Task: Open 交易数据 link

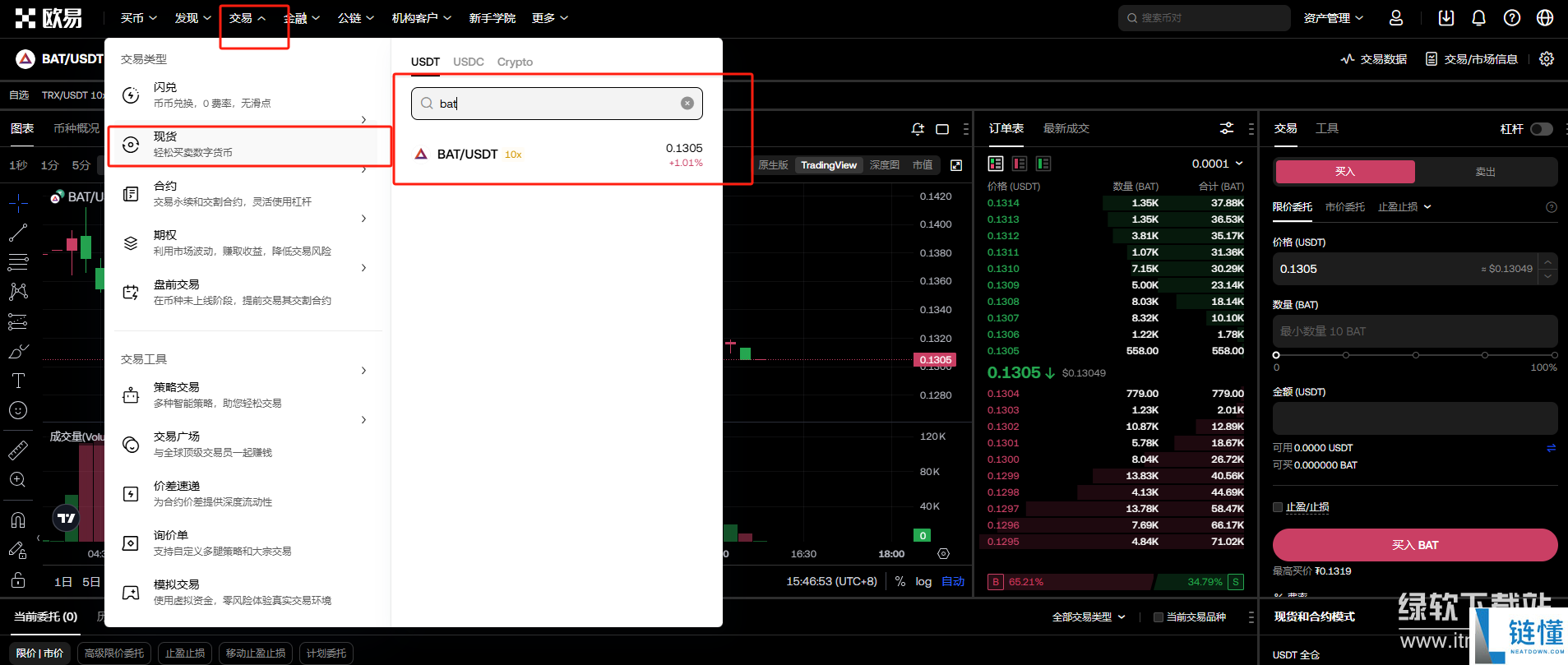Action: click(x=1374, y=59)
